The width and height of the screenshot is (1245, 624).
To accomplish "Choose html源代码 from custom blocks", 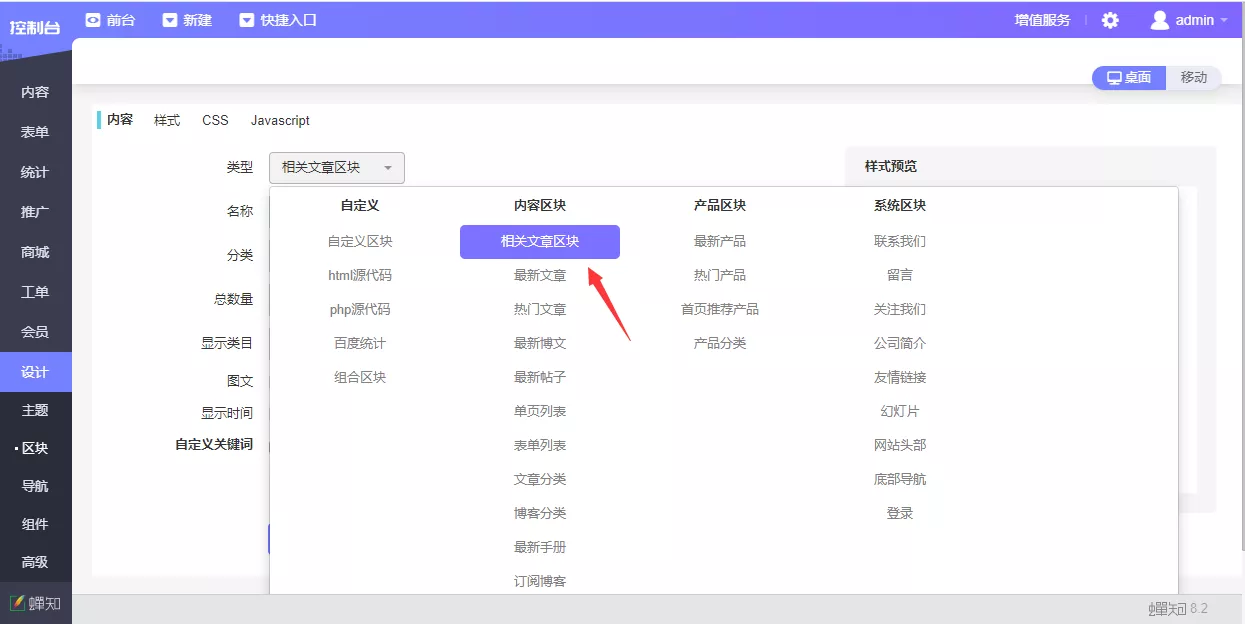I will point(360,275).
